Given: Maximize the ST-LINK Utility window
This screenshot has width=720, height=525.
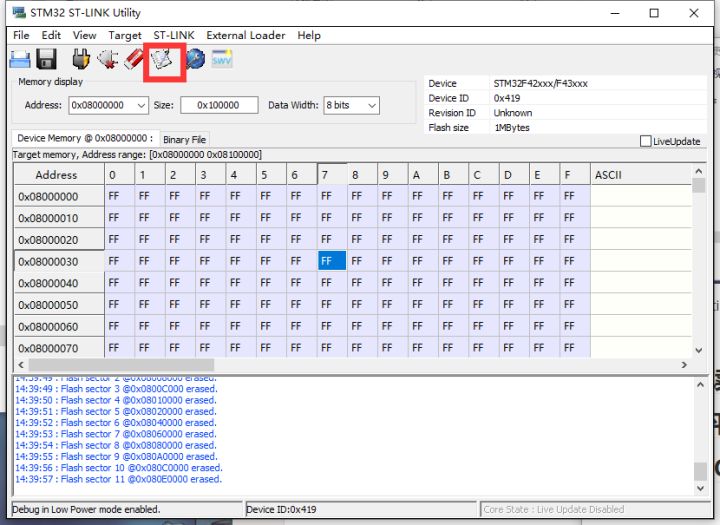Looking at the screenshot, I should 654,13.
